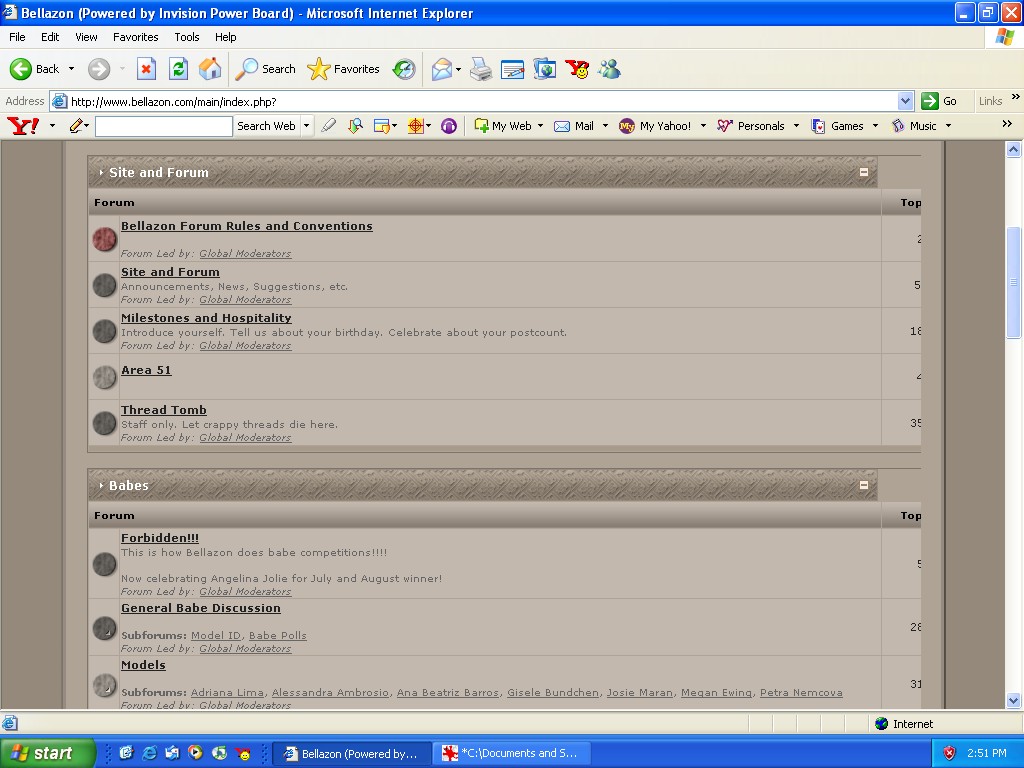Click the Refresh page icon
Image resolution: width=1024 pixels, height=768 pixels.
pyautogui.click(x=178, y=69)
